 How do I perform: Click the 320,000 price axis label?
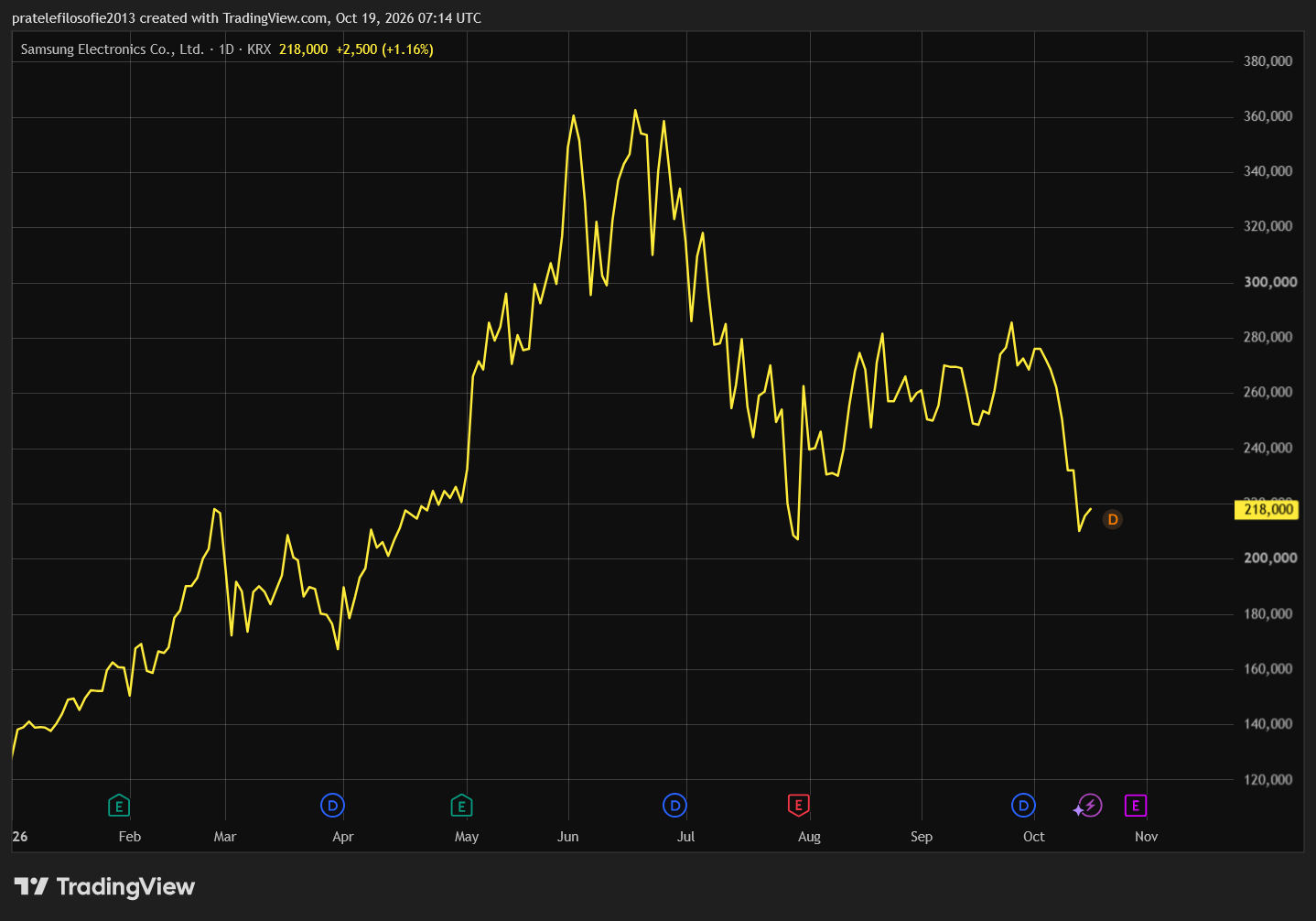[1267, 226]
